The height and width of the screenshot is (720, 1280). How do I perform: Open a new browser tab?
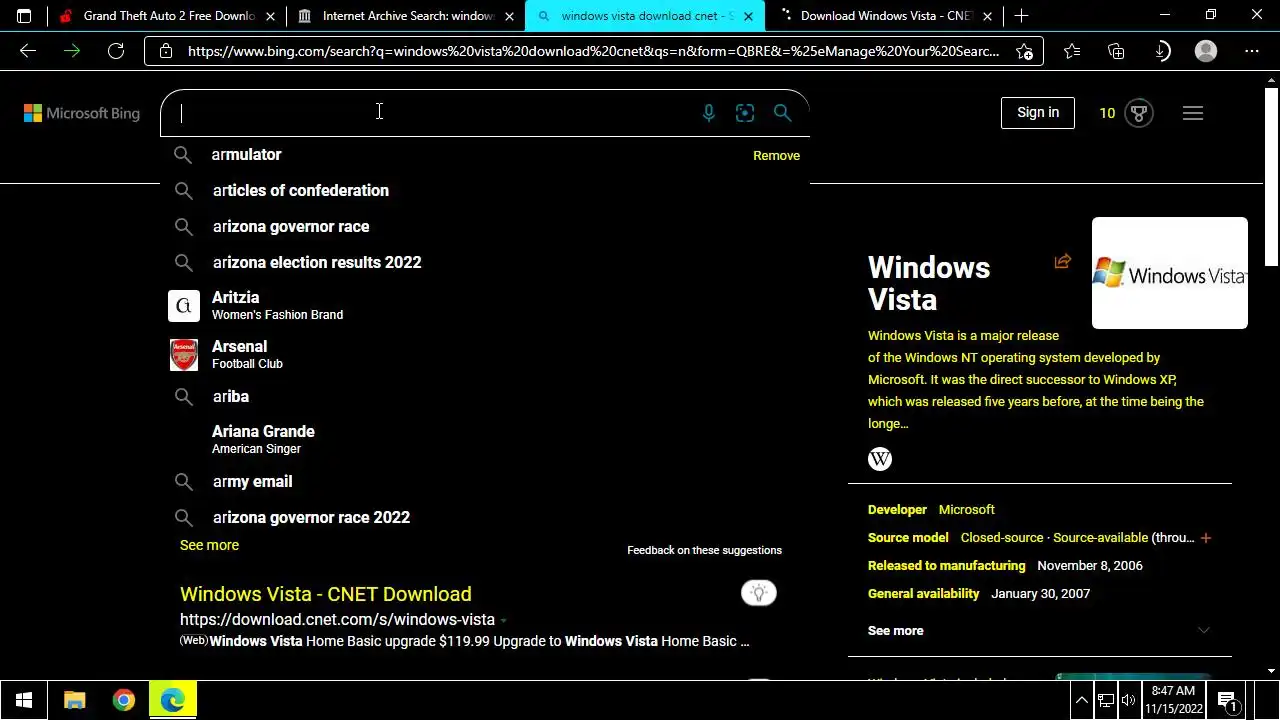click(x=1021, y=16)
